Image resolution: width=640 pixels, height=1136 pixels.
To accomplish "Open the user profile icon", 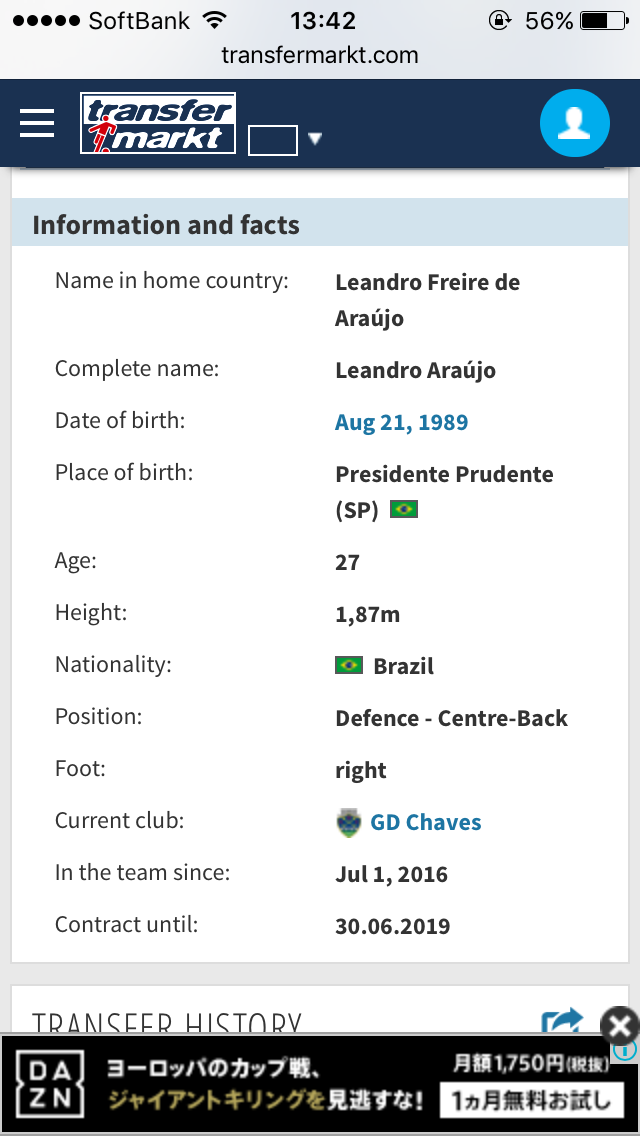I will click(574, 123).
